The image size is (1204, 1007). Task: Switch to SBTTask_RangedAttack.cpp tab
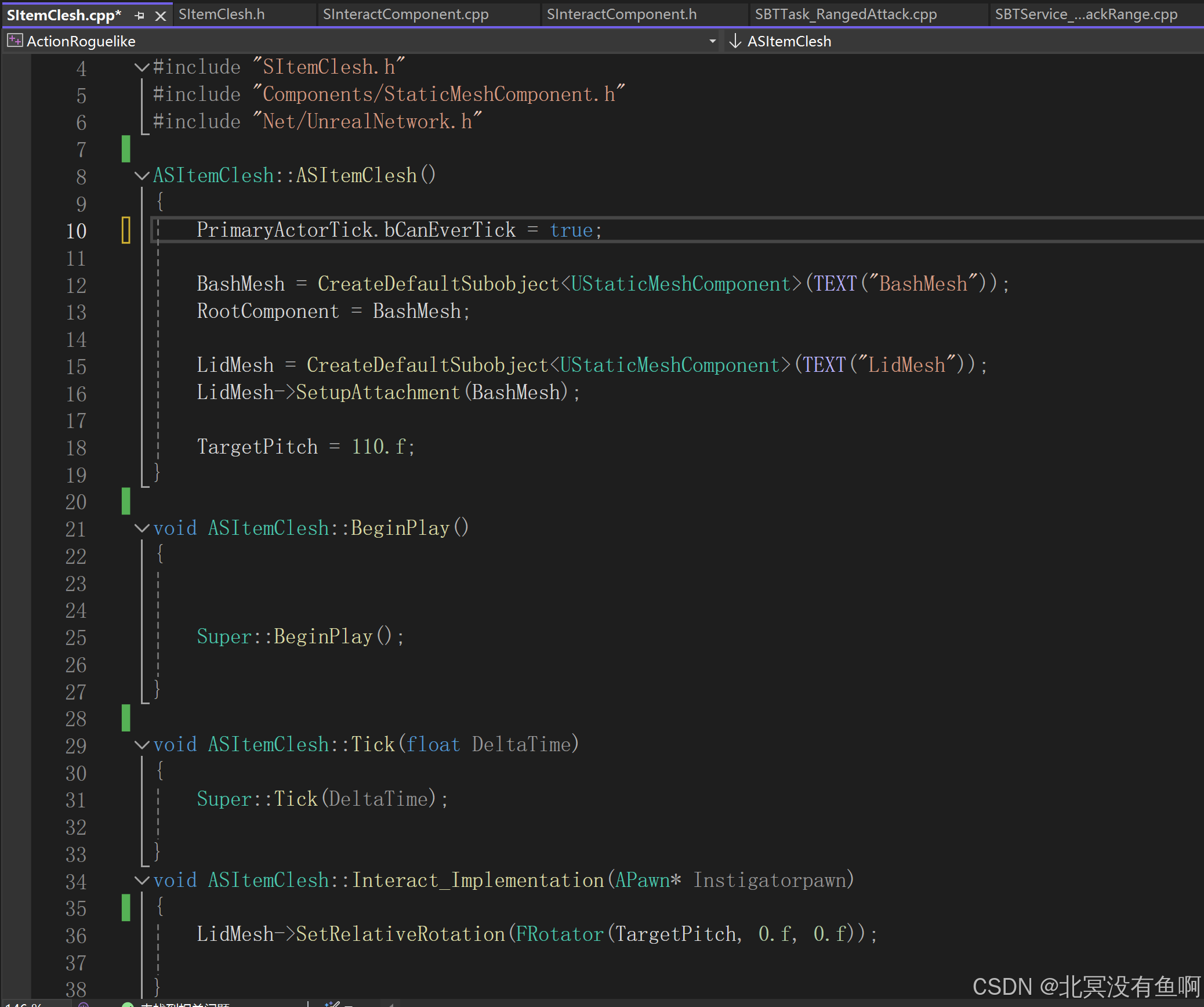click(845, 15)
